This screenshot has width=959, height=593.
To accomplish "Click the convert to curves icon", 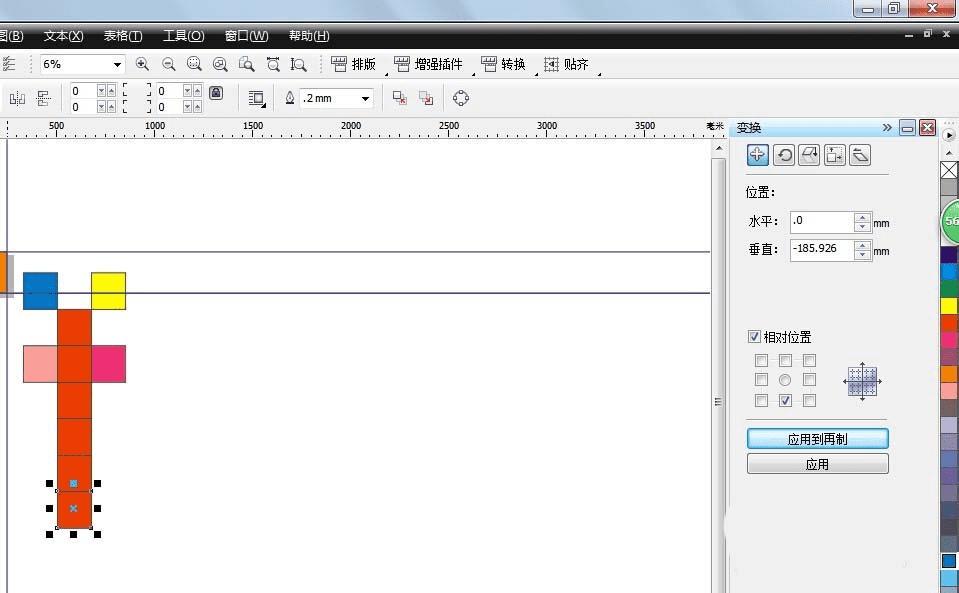I will 461,98.
